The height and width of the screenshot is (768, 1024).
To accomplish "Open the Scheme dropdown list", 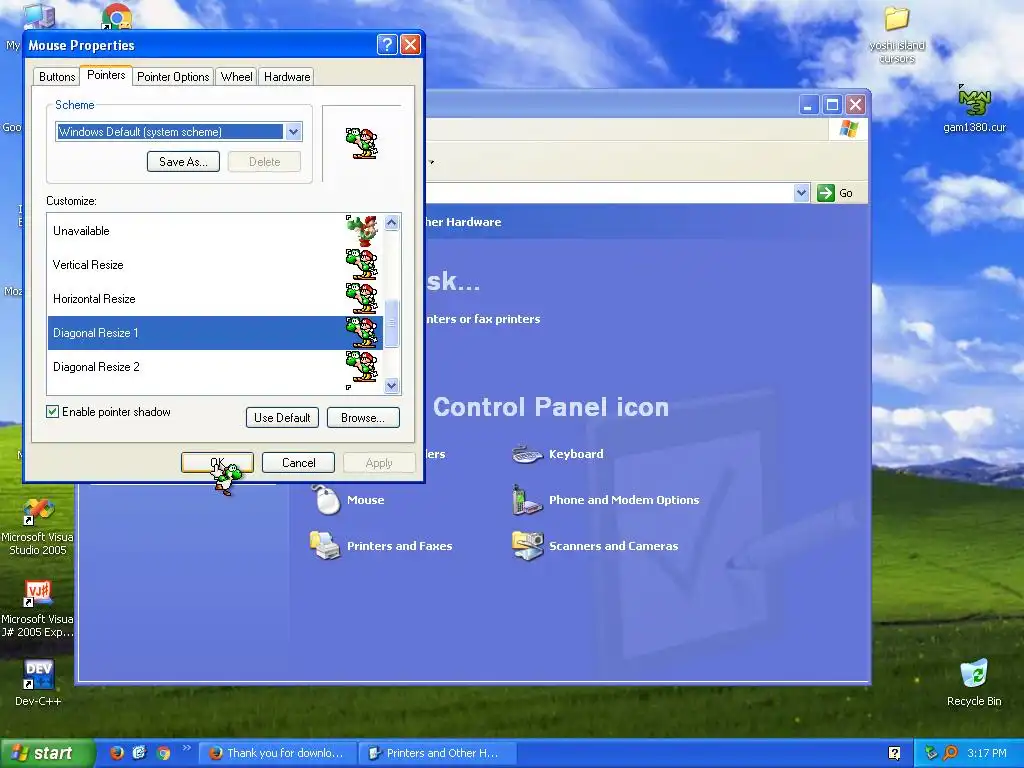I will (293, 132).
